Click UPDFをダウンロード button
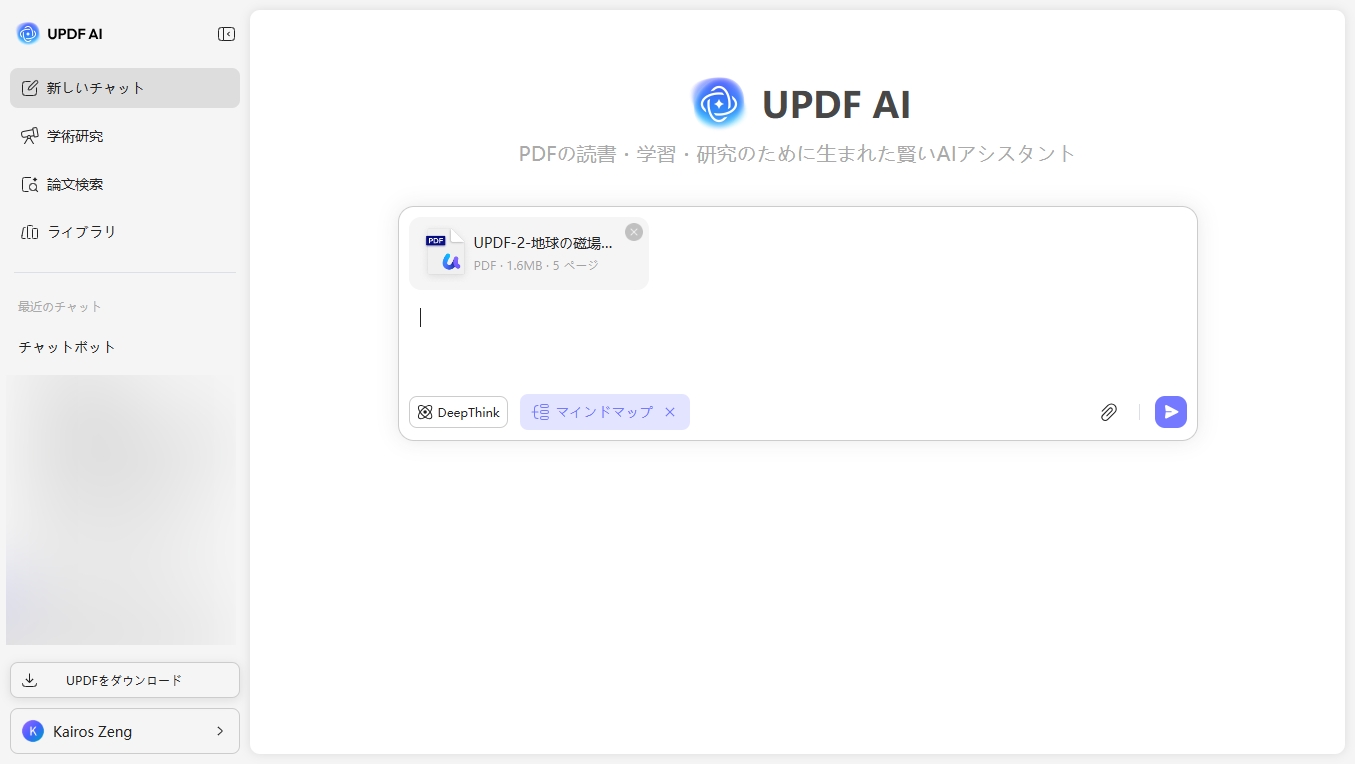1355x764 pixels. (x=125, y=680)
